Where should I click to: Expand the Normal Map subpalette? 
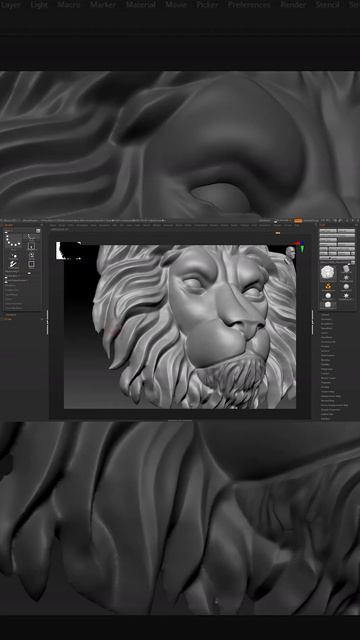328,401
